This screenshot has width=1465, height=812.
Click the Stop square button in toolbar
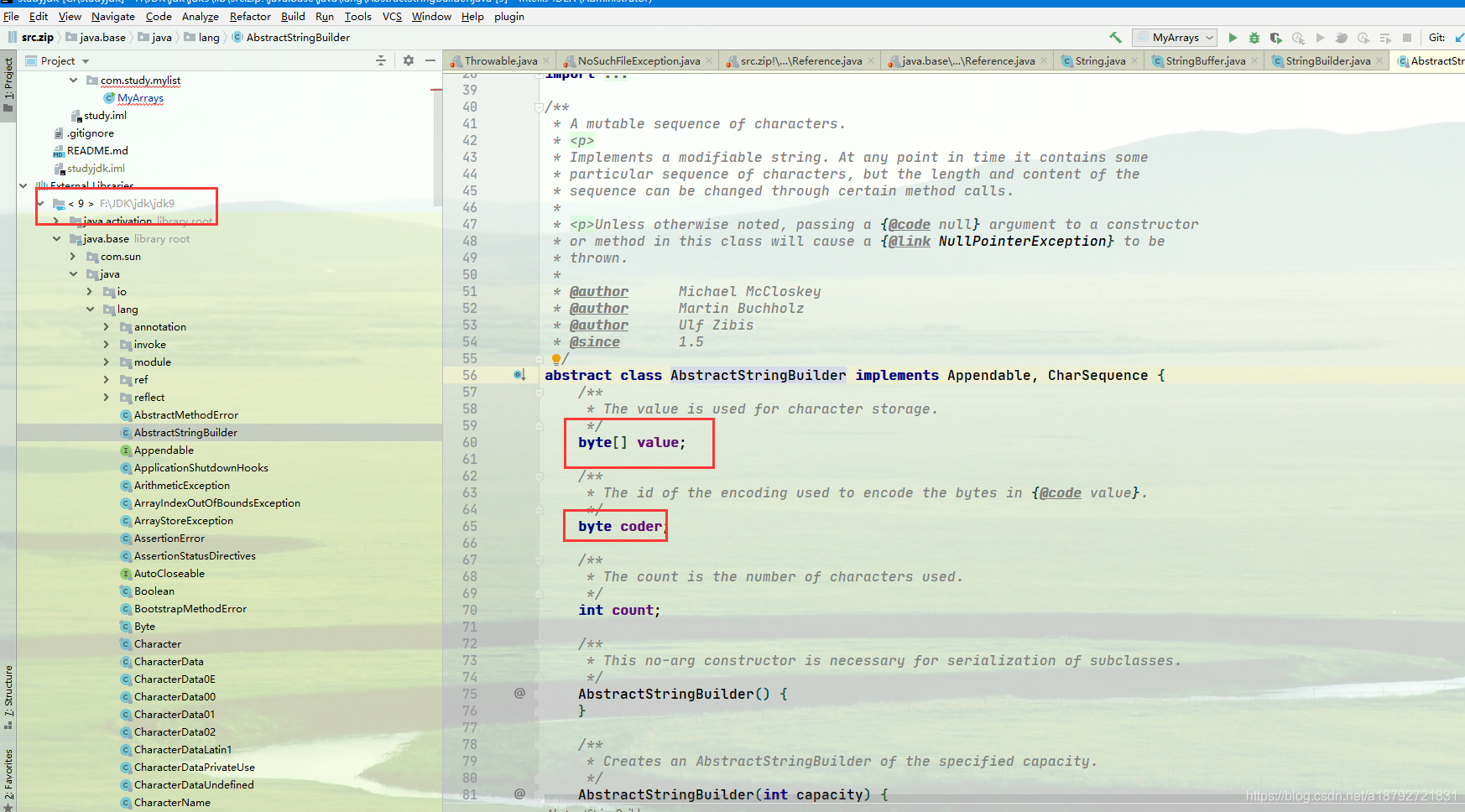[1407, 38]
